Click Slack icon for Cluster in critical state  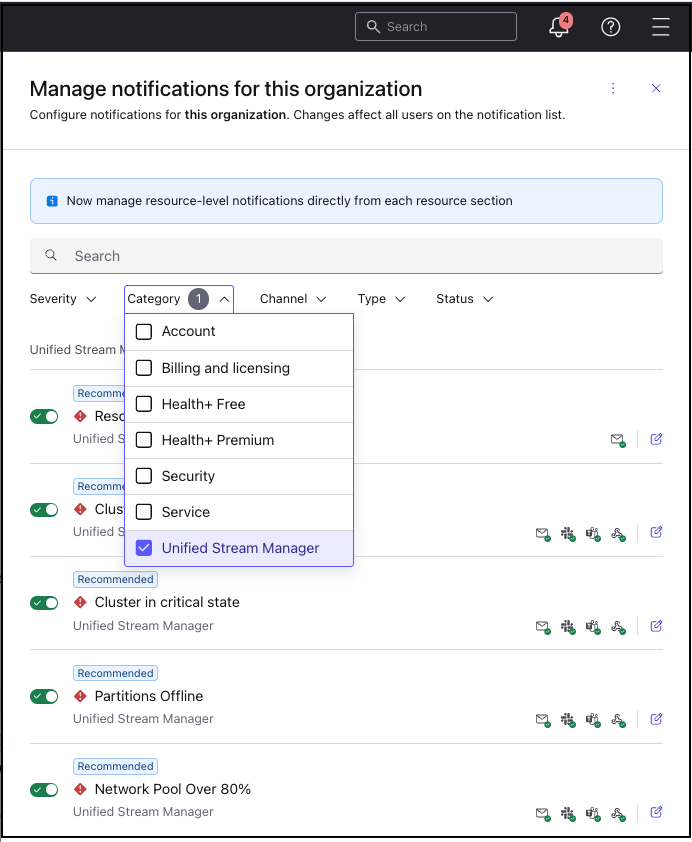[x=568, y=626]
